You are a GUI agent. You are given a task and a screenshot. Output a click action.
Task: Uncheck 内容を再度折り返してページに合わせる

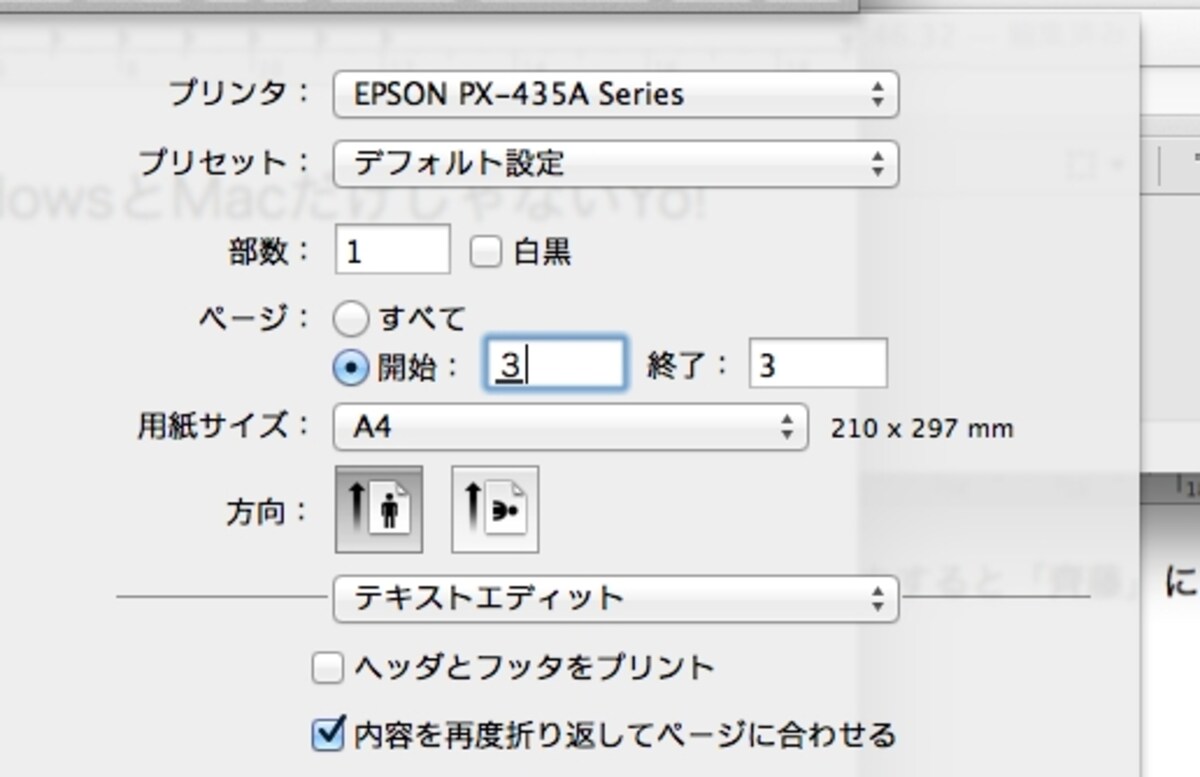pos(328,735)
